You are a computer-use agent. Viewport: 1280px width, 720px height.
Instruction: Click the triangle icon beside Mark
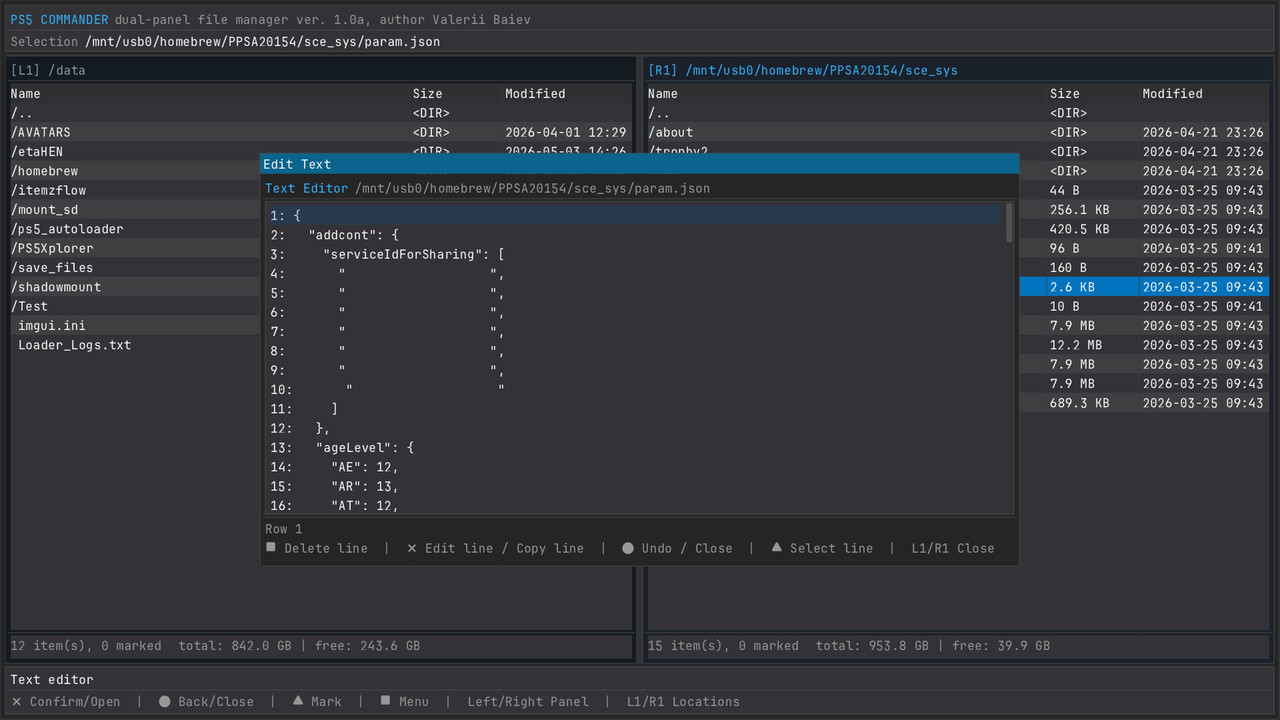click(298, 701)
